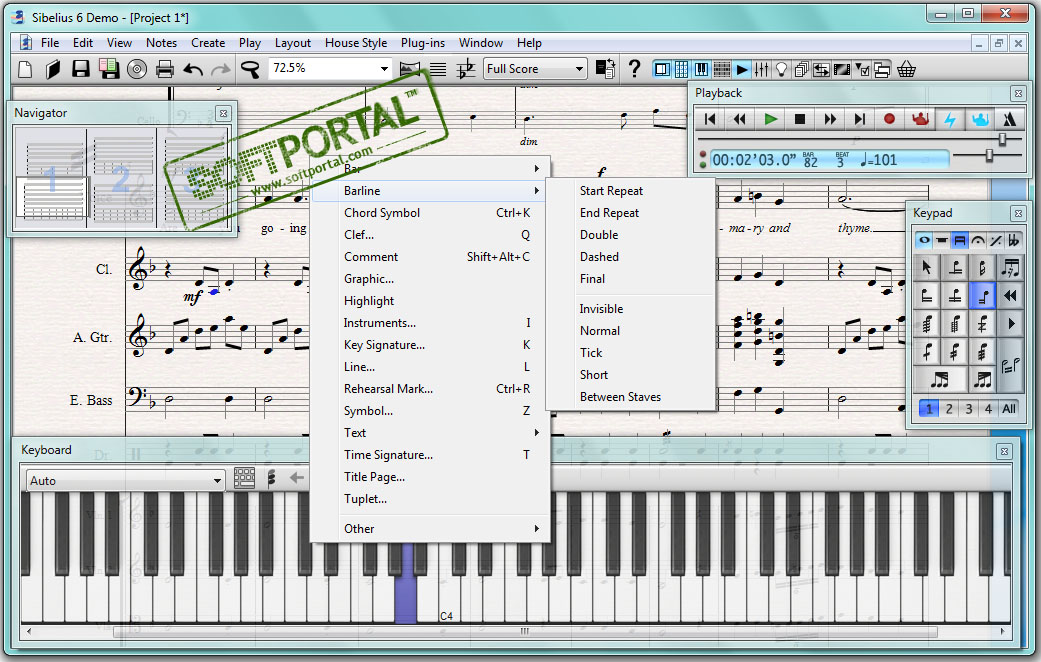Toggle the Mixer window toolbar button
This screenshot has width=1041, height=662.
(761, 69)
